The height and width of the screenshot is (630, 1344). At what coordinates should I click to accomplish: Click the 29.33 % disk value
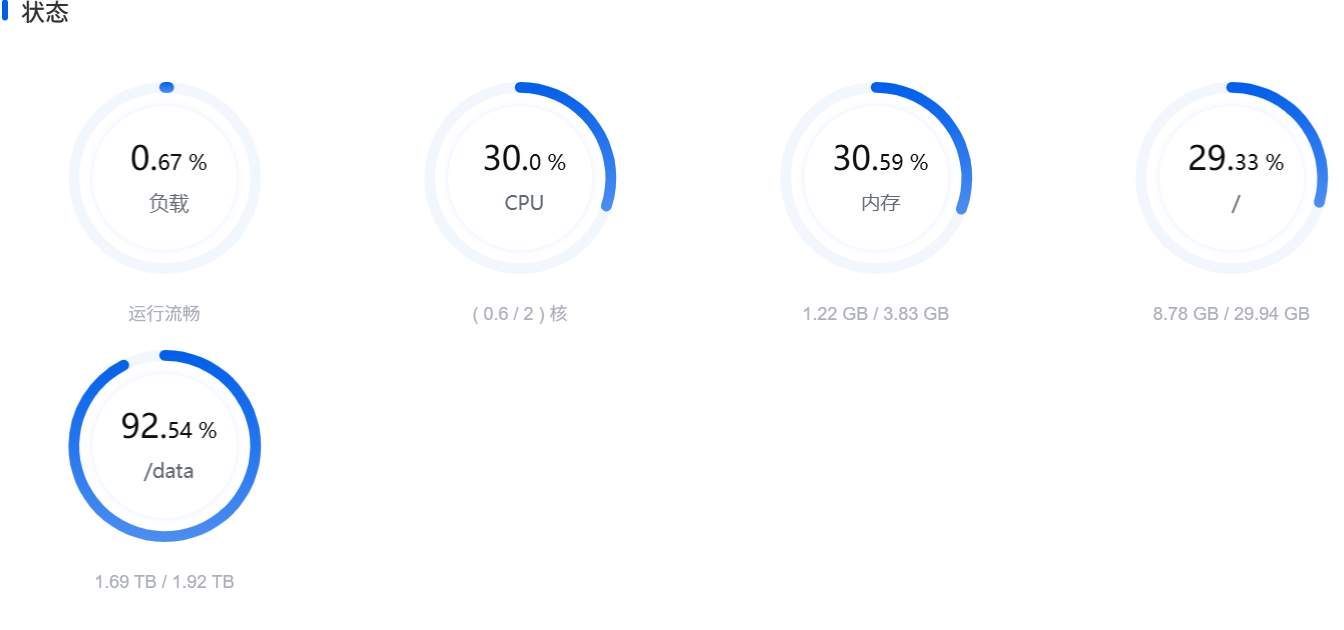pos(1236,160)
